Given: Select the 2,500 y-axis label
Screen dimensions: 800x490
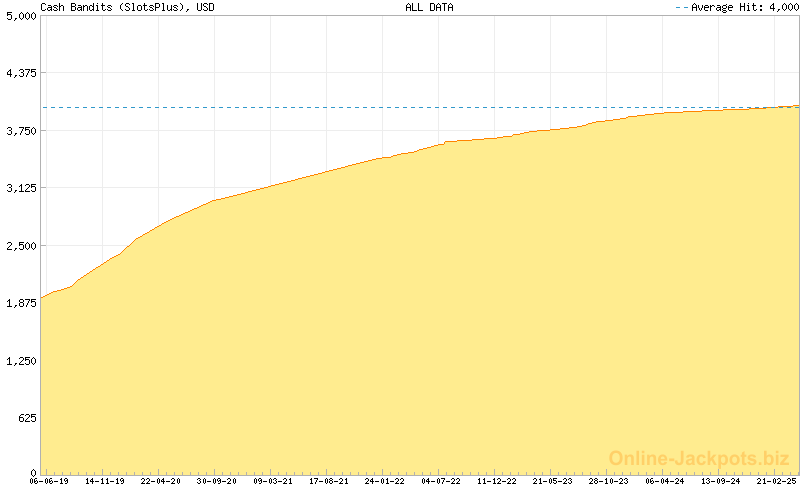Looking at the screenshot, I should coord(18,246).
